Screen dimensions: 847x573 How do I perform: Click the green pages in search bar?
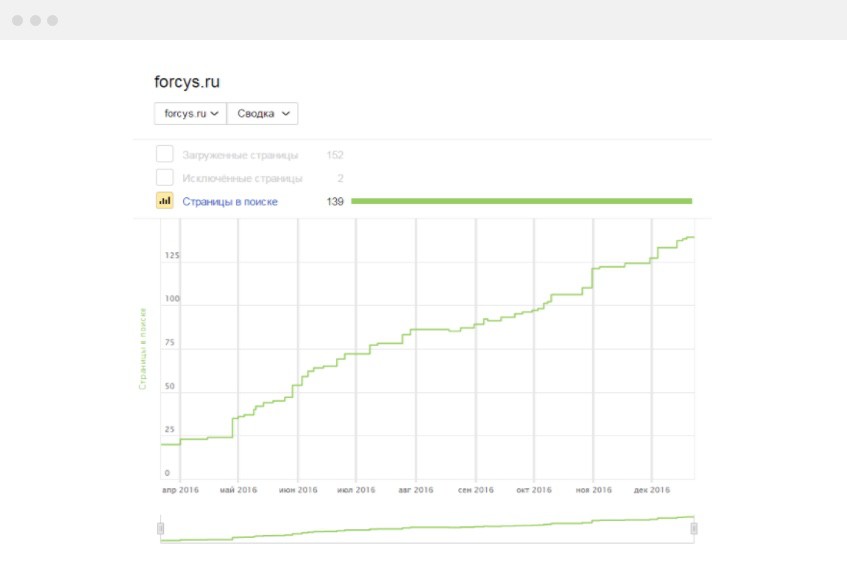pos(521,201)
